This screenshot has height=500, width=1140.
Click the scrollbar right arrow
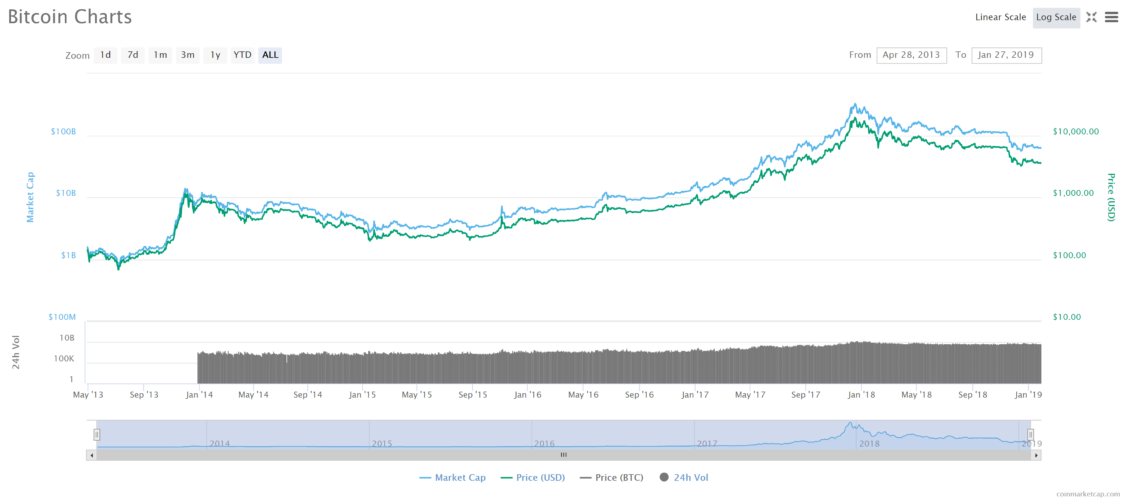pos(1036,455)
